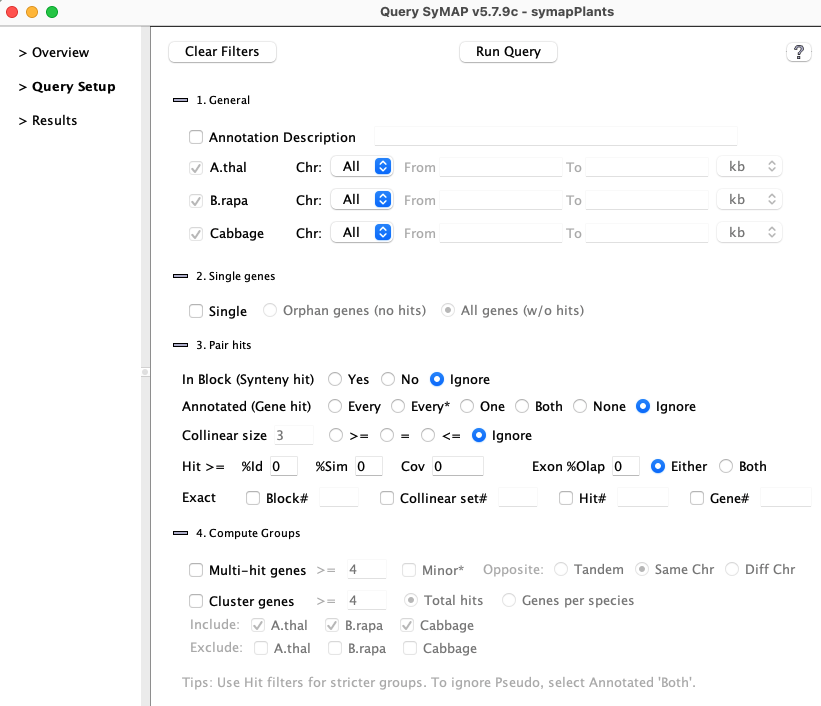Screen dimensions: 821x706
Task: Click the B.rapa To field
Action: (x=647, y=200)
